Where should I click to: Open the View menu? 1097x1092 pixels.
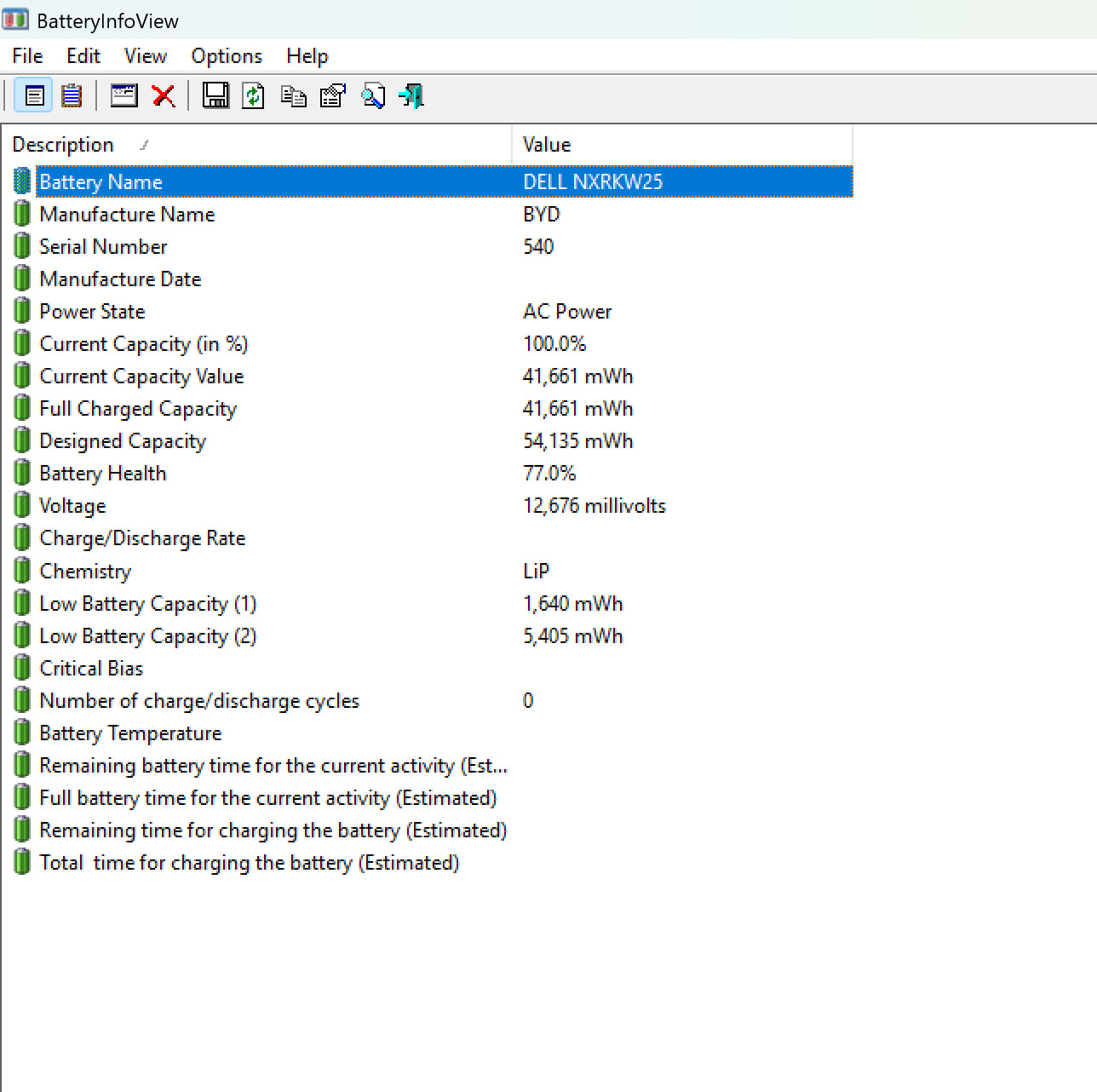[x=146, y=56]
